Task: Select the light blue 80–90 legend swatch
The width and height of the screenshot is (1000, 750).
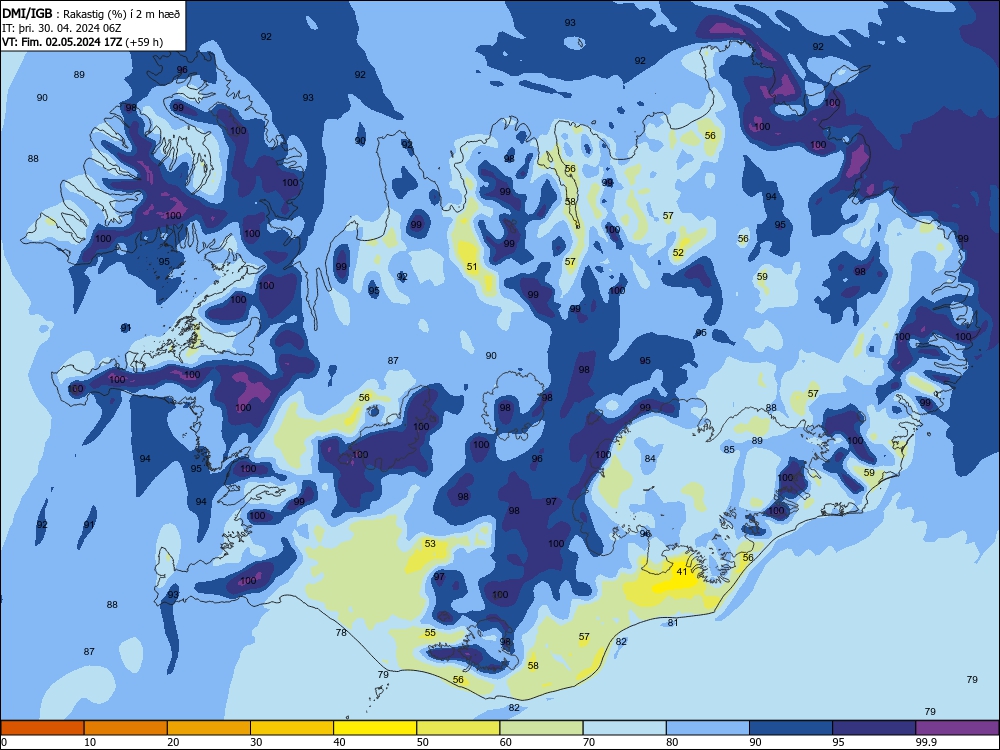Action: click(x=708, y=728)
